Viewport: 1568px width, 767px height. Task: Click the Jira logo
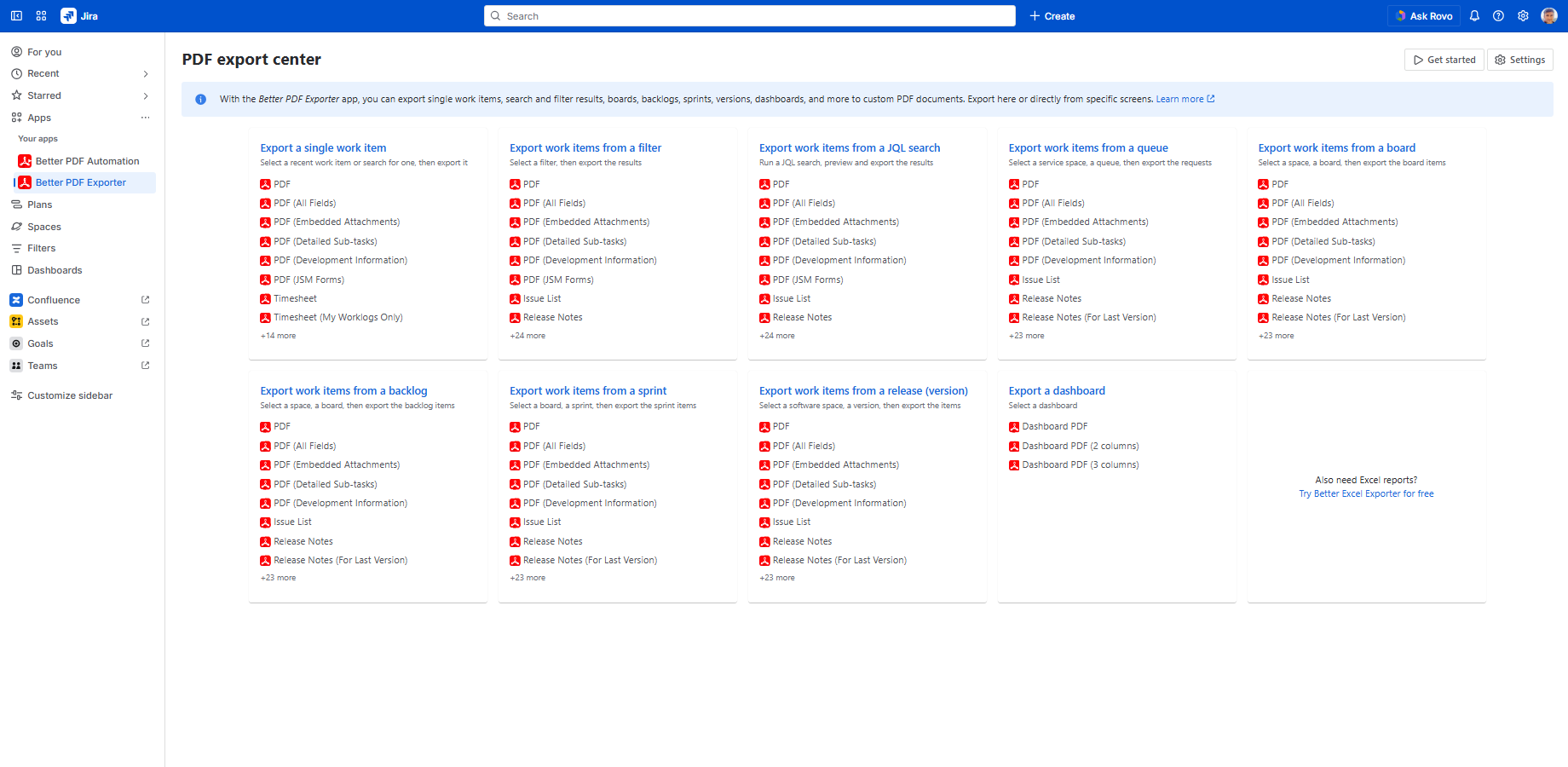pyautogui.click(x=79, y=16)
